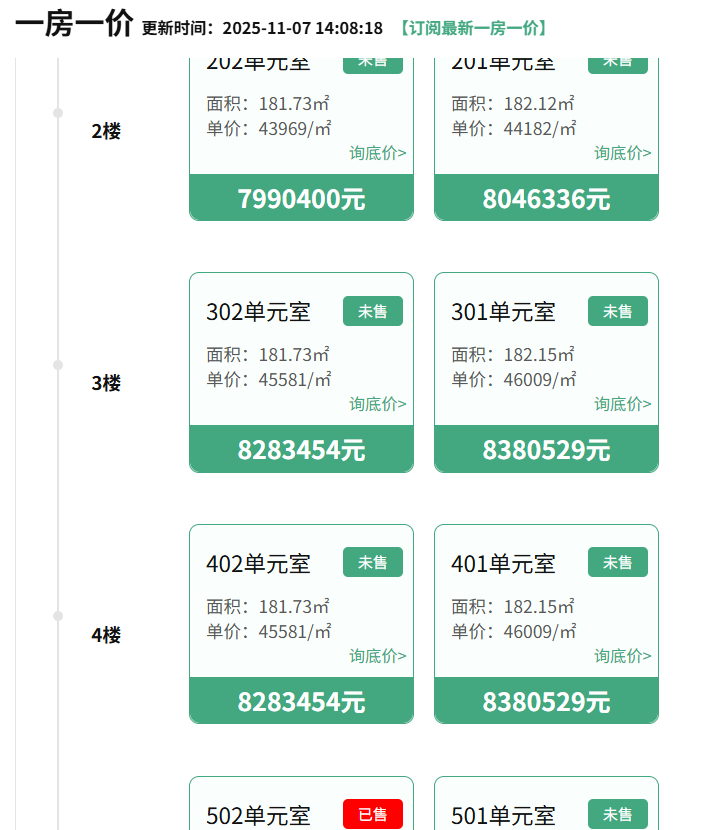Click the 未售 badge on unit 402
This screenshot has height=830, width=720.
click(372, 563)
